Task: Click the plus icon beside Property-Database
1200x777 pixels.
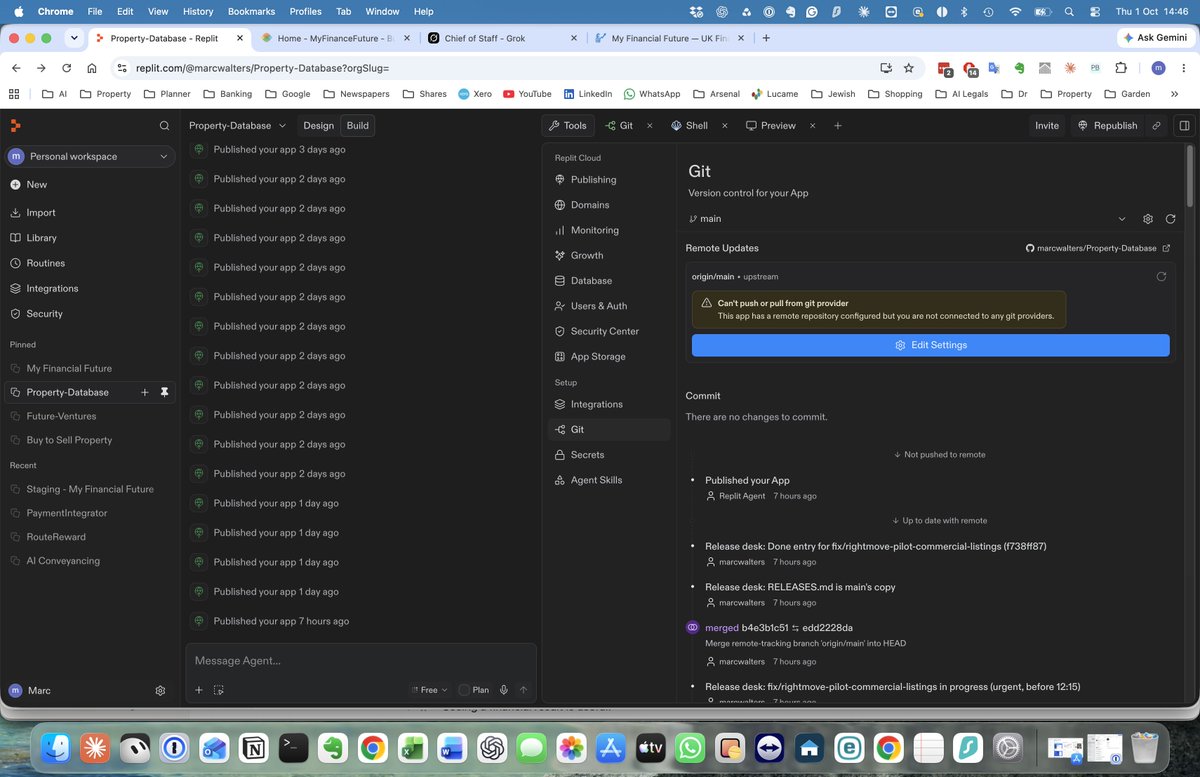Action: coord(145,393)
